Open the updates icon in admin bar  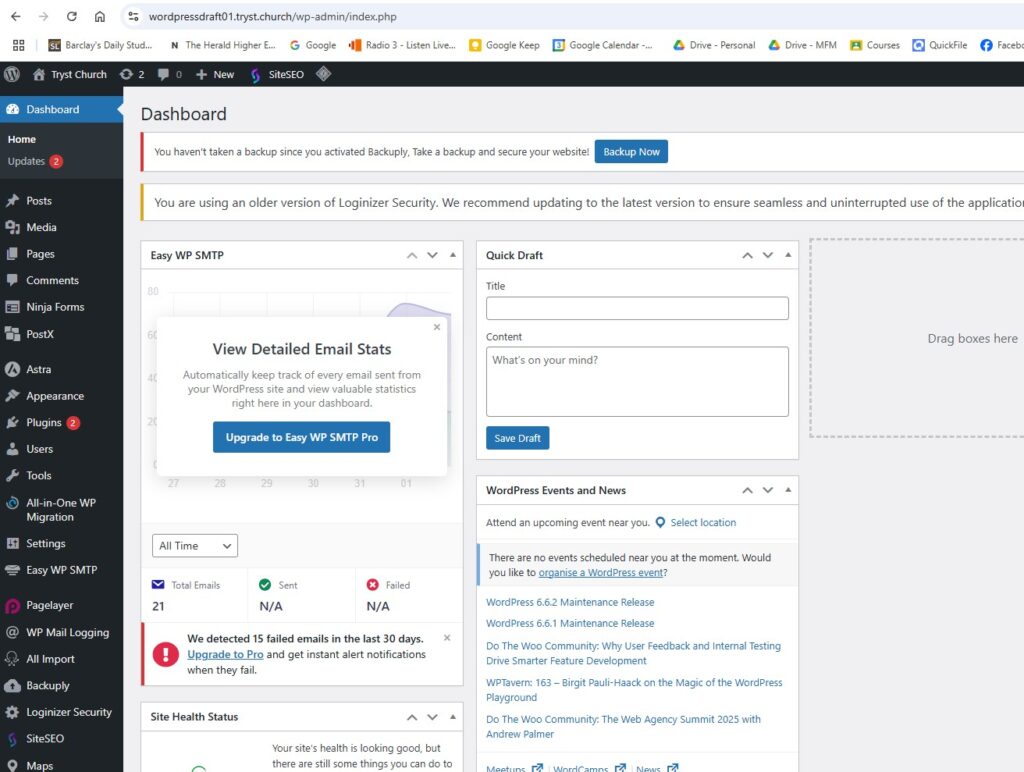coord(132,74)
